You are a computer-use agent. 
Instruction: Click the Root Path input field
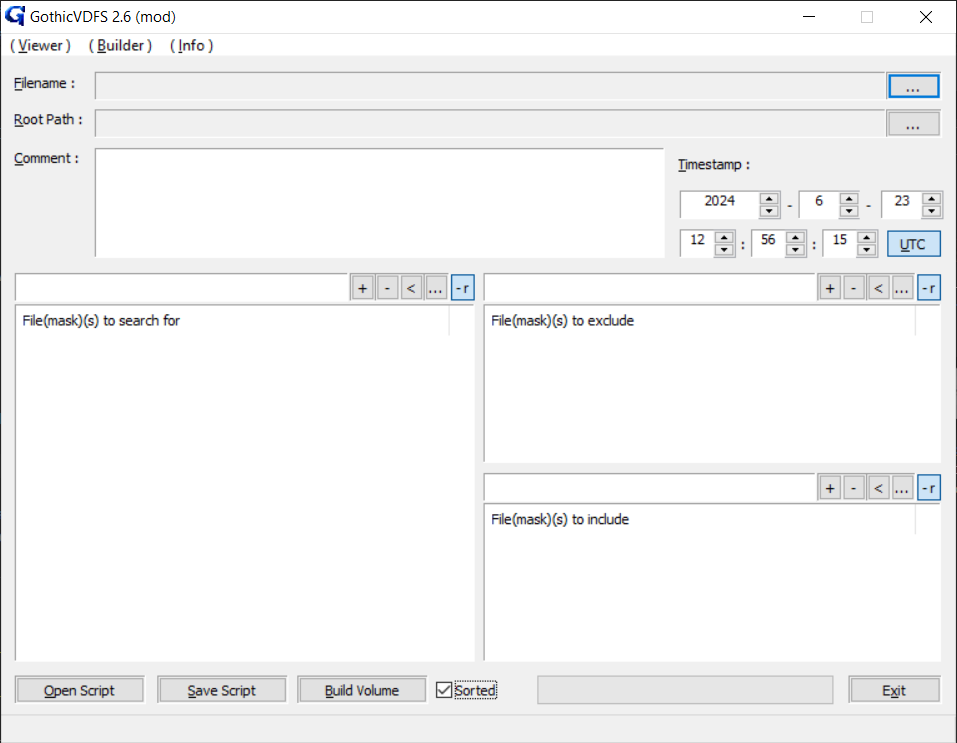(x=490, y=123)
